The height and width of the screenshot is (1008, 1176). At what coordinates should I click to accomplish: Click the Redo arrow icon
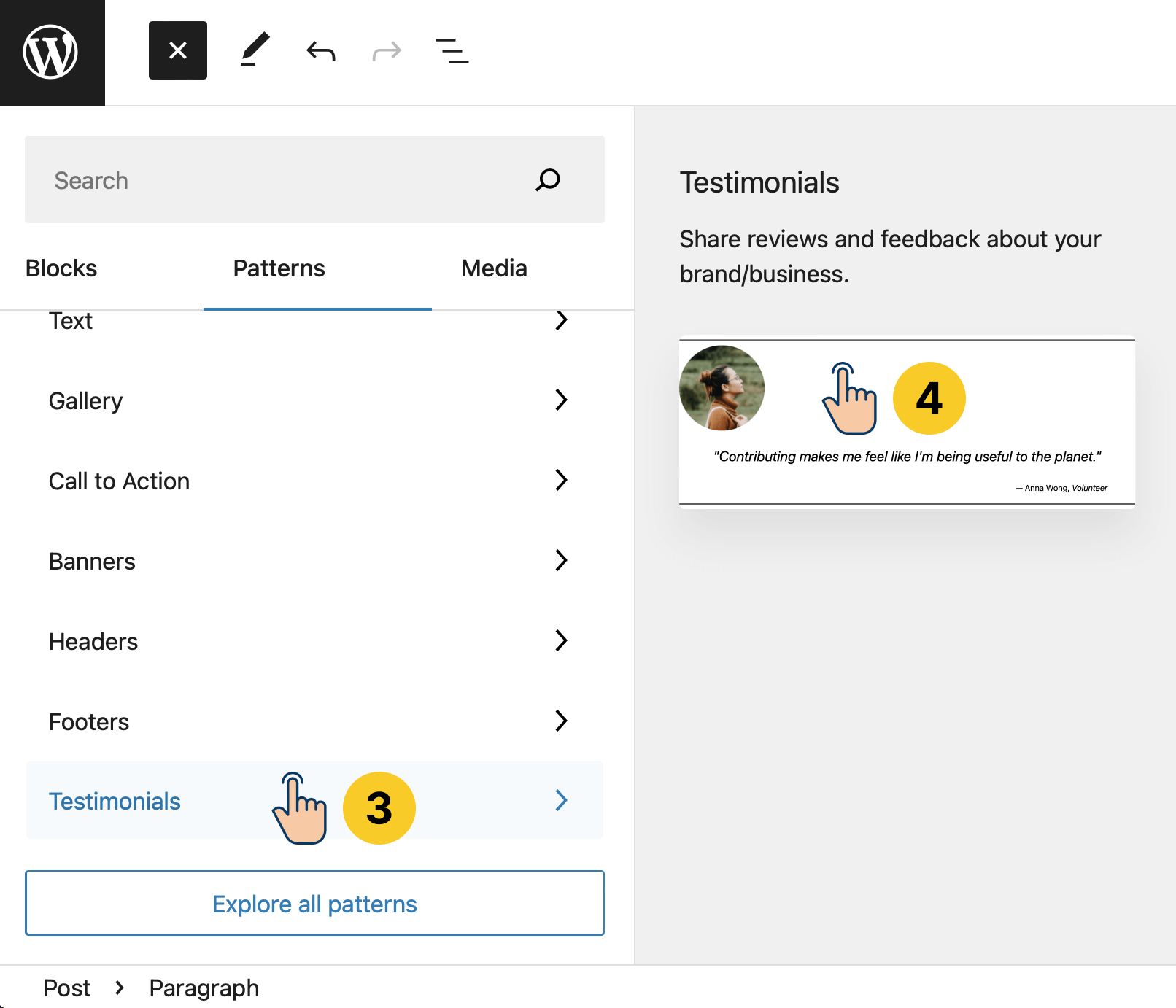386,51
